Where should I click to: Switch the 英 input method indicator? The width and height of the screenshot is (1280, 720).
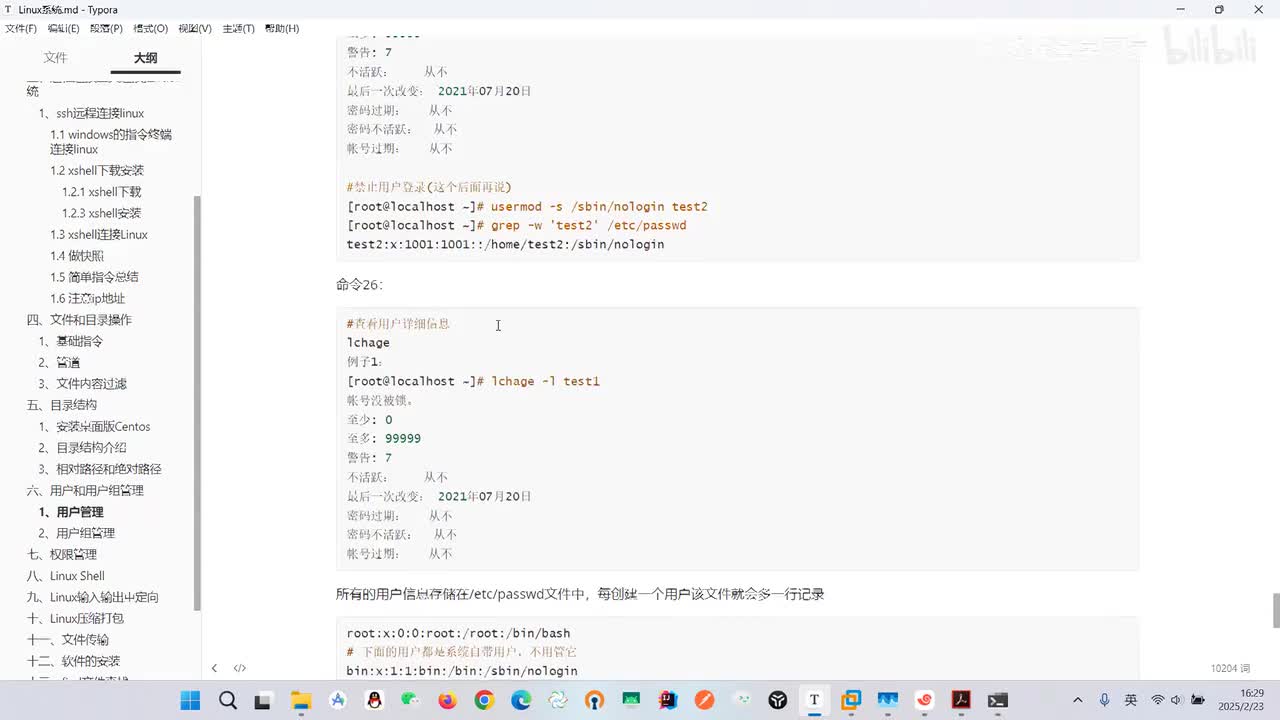pos(1130,700)
